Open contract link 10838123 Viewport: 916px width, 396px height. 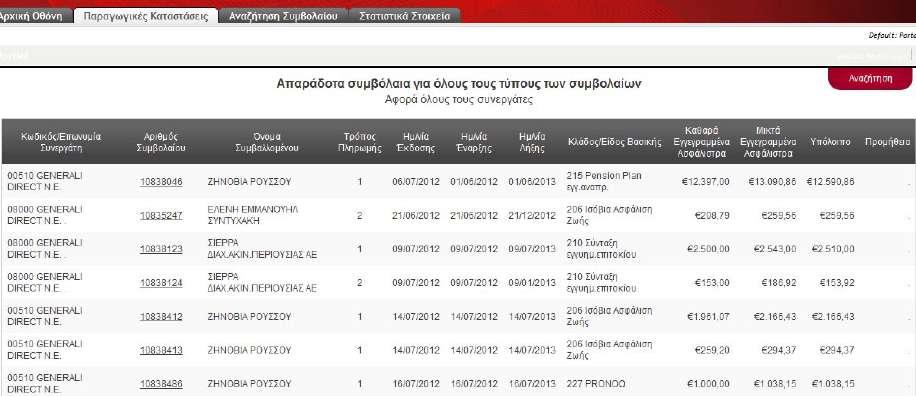[161, 249]
